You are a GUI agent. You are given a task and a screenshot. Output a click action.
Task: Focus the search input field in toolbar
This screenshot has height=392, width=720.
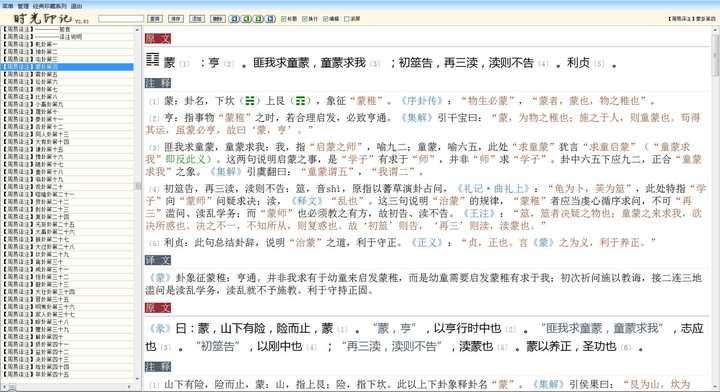(x=121, y=19)
